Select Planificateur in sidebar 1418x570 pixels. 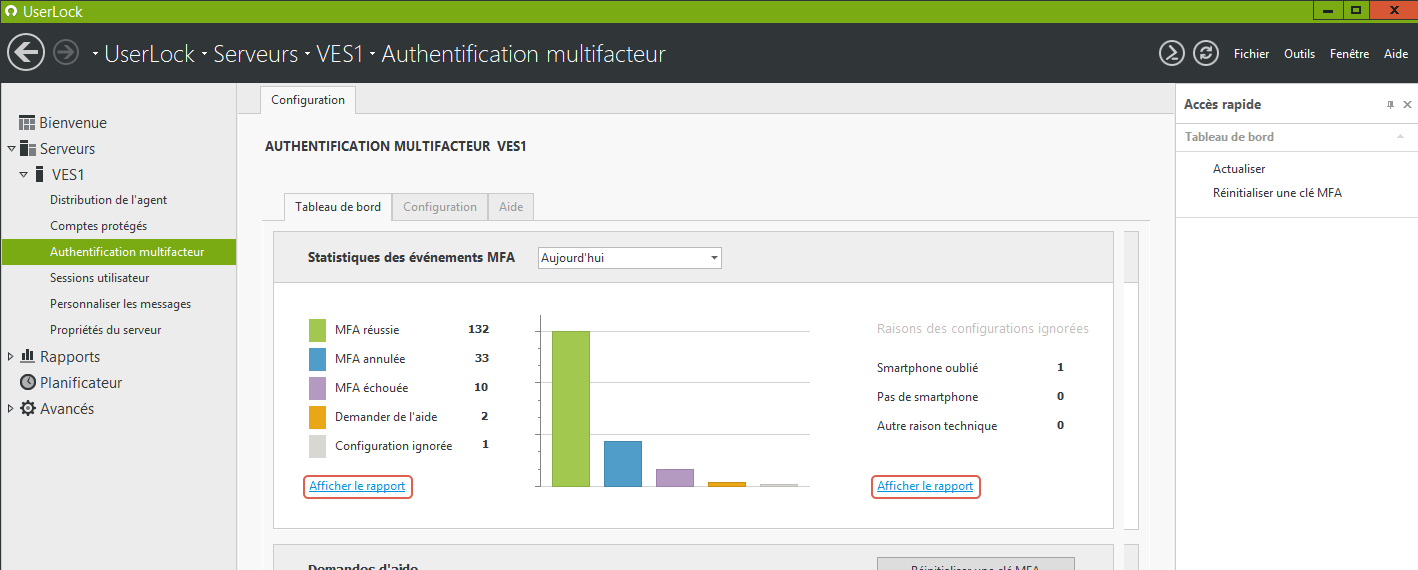click(81, 383)
